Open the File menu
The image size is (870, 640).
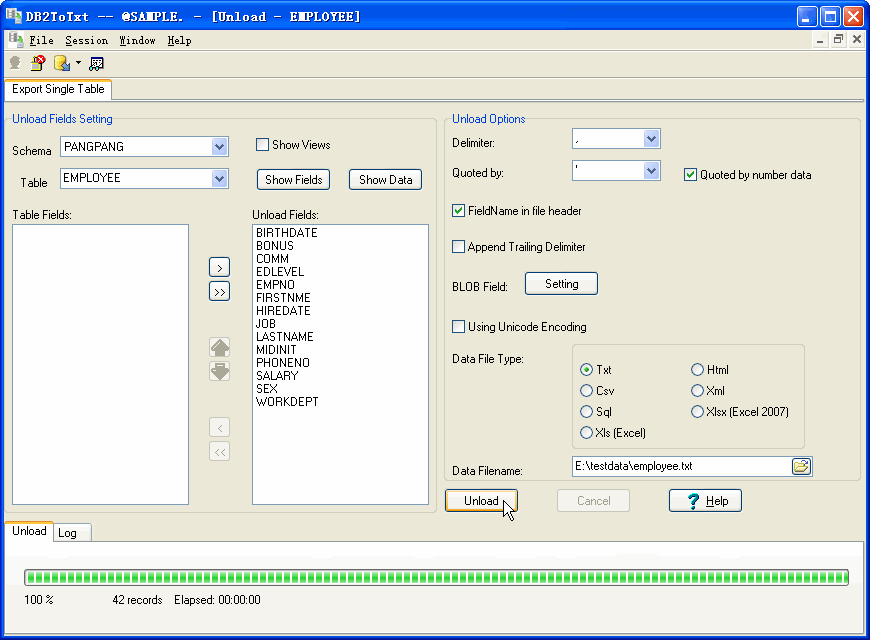pyautogui.click(x=42, y=40)
